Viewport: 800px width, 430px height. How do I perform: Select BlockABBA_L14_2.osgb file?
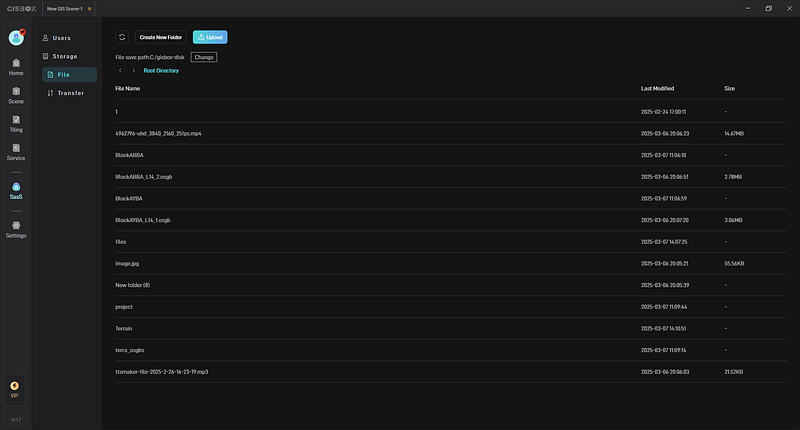click(x=451, y=177)
